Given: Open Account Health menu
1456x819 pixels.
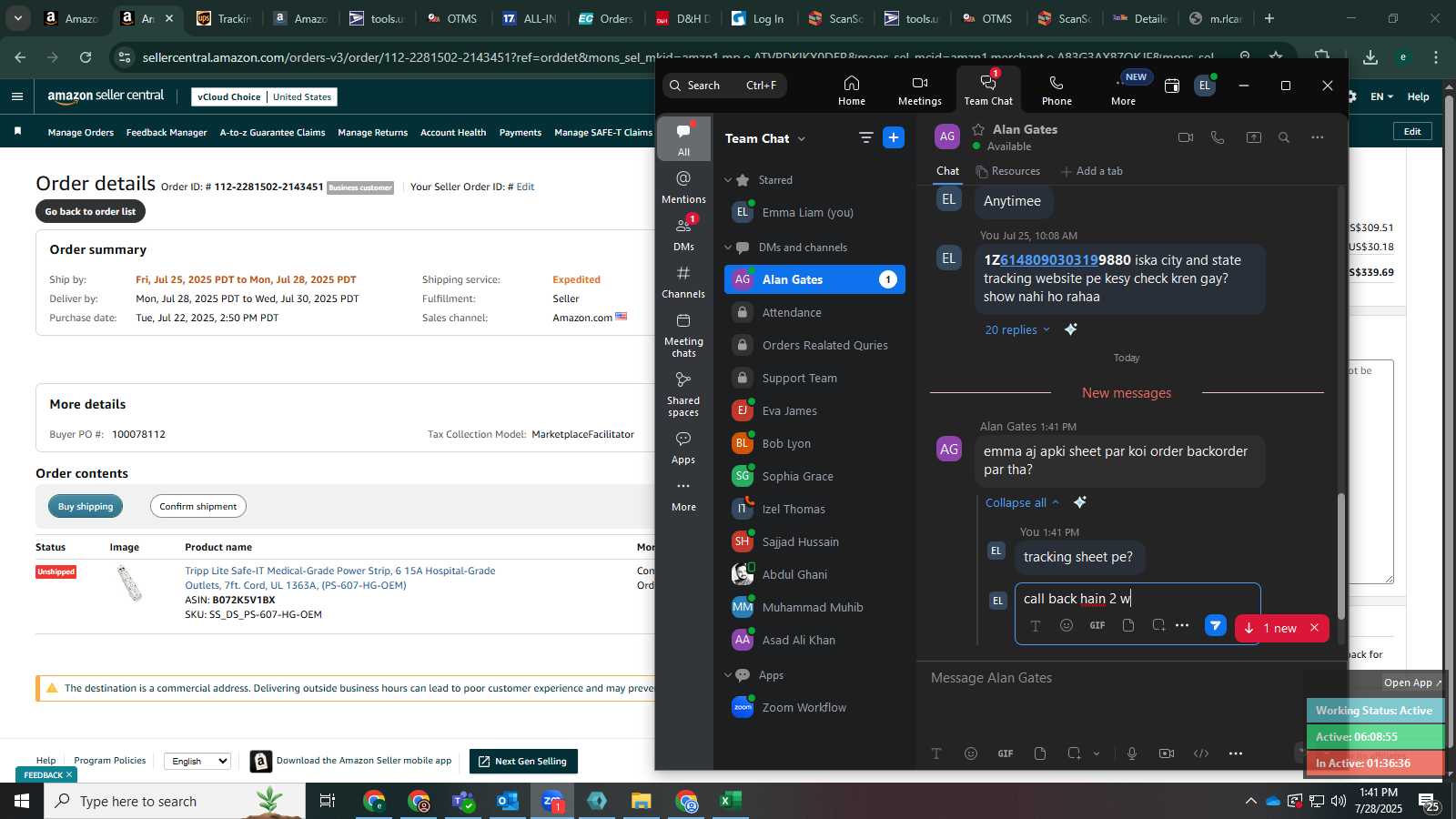Looking at the screenshot, I should pos(453,132).
